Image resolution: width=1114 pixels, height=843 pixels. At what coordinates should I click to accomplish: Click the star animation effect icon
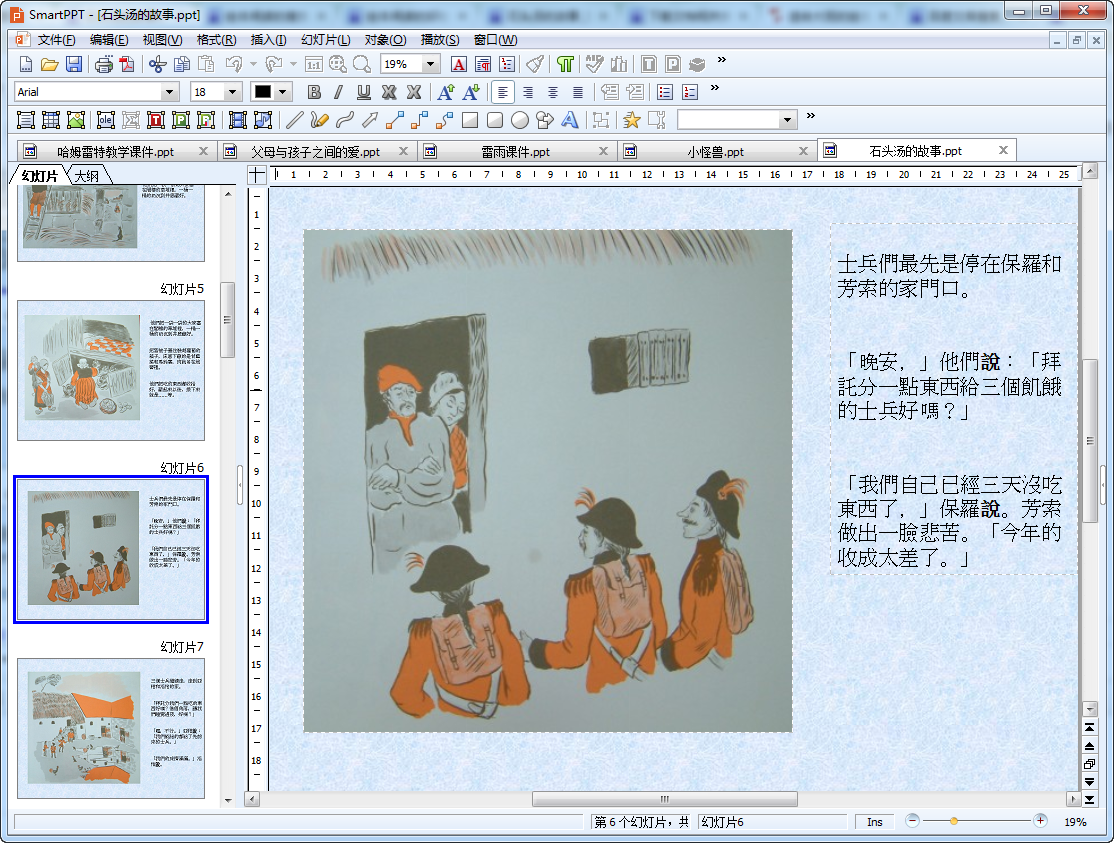pyautogui.click(x=632, y=120)
